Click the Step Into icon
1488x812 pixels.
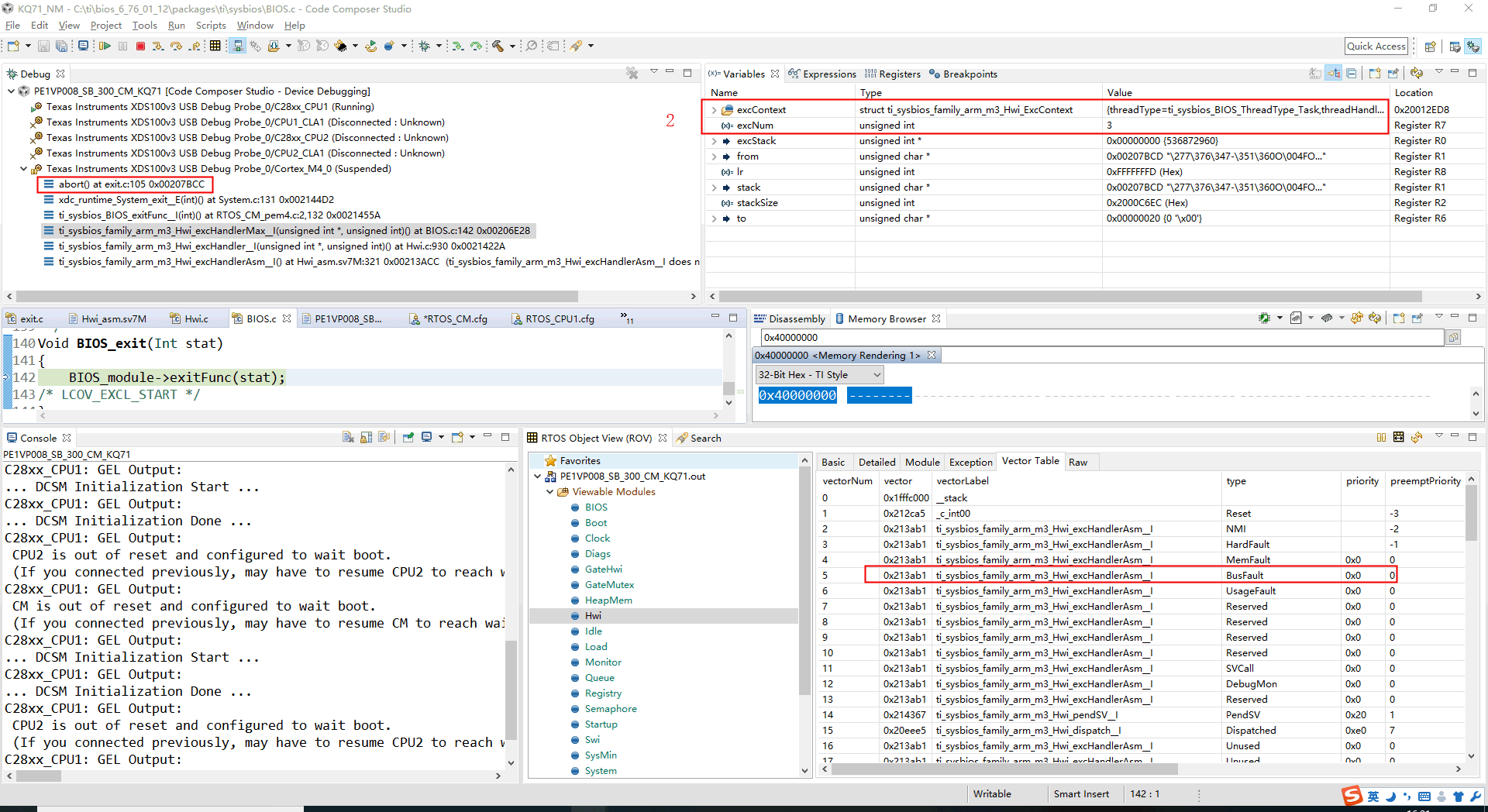tap(159, 46)
